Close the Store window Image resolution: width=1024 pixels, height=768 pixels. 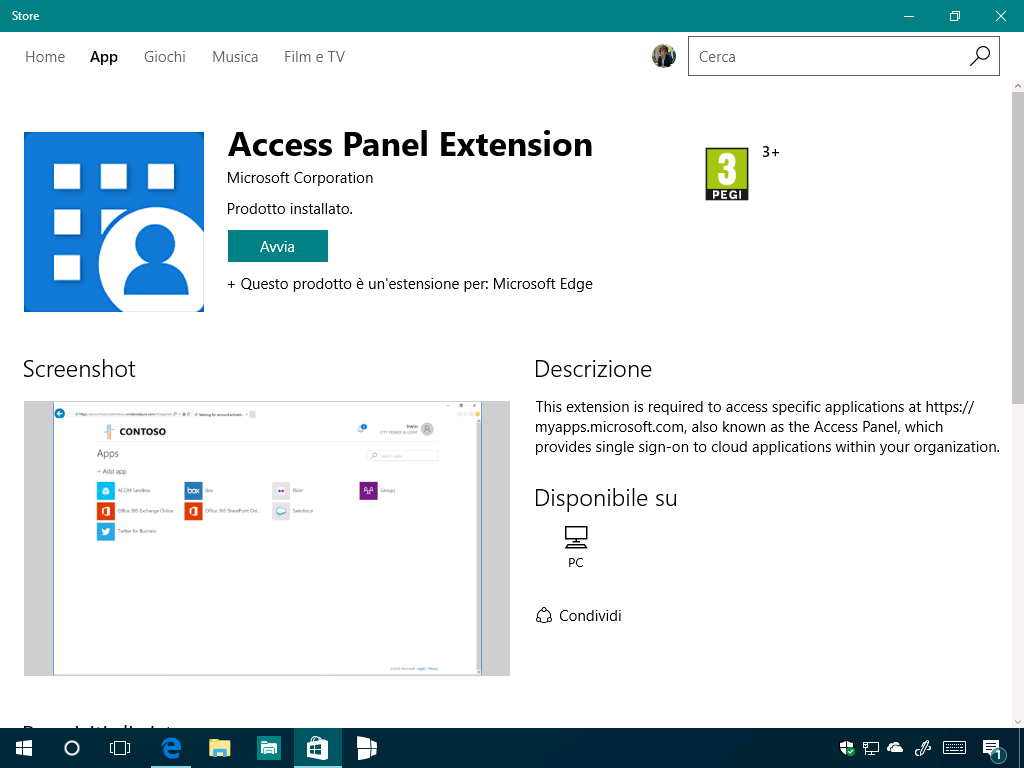click(x=1000, y=16)
